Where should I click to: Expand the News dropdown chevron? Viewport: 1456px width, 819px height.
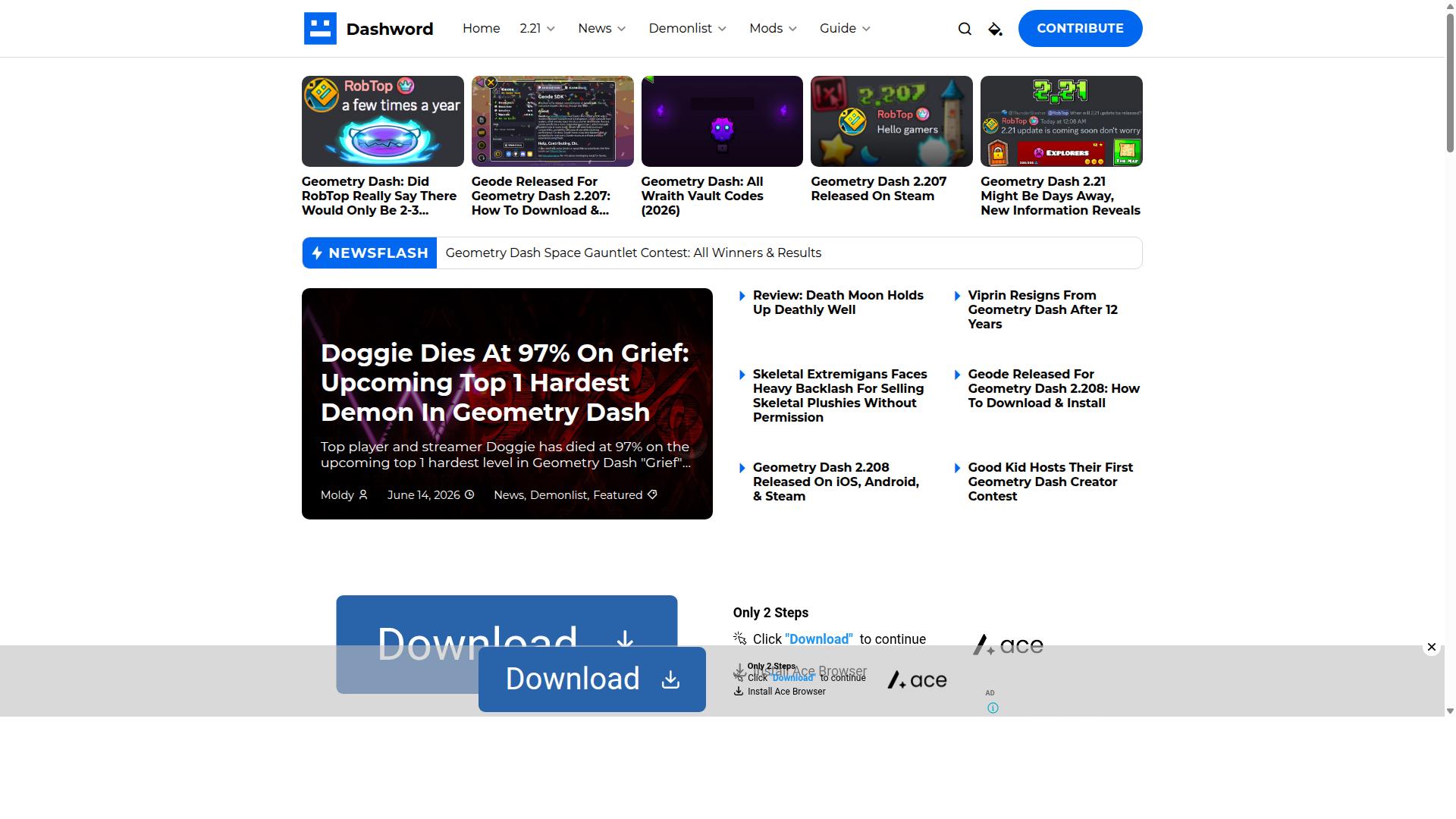click(622, 29)
